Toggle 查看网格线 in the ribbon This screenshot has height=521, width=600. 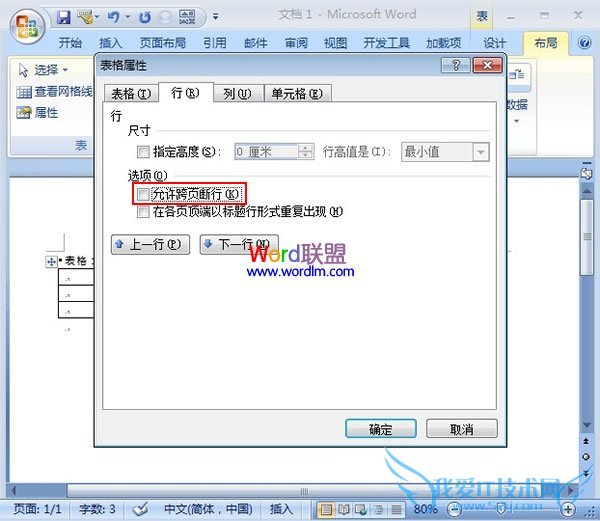[54, 91]
